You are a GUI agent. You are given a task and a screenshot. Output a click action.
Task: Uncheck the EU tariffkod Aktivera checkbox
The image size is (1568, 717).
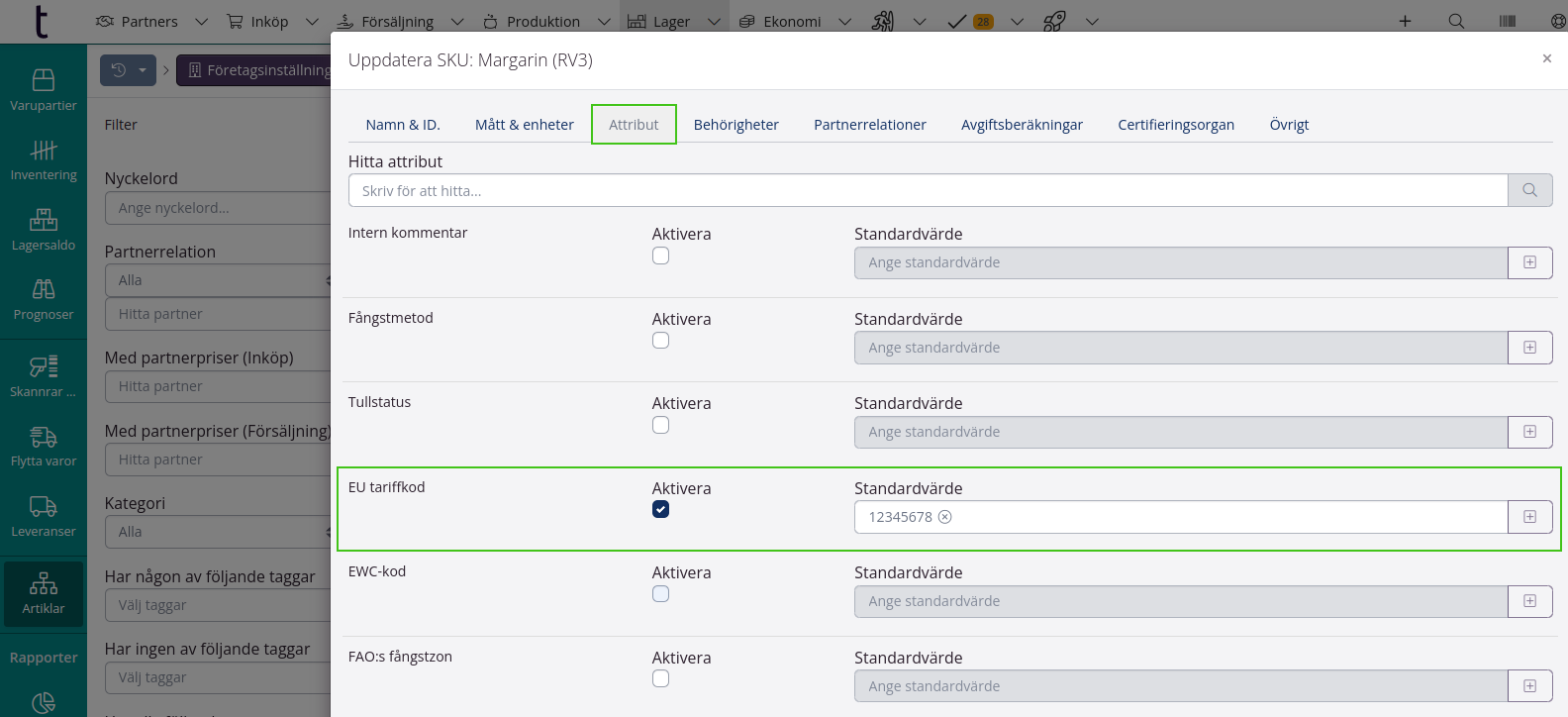pyautogui.click(x=660, y=509)
